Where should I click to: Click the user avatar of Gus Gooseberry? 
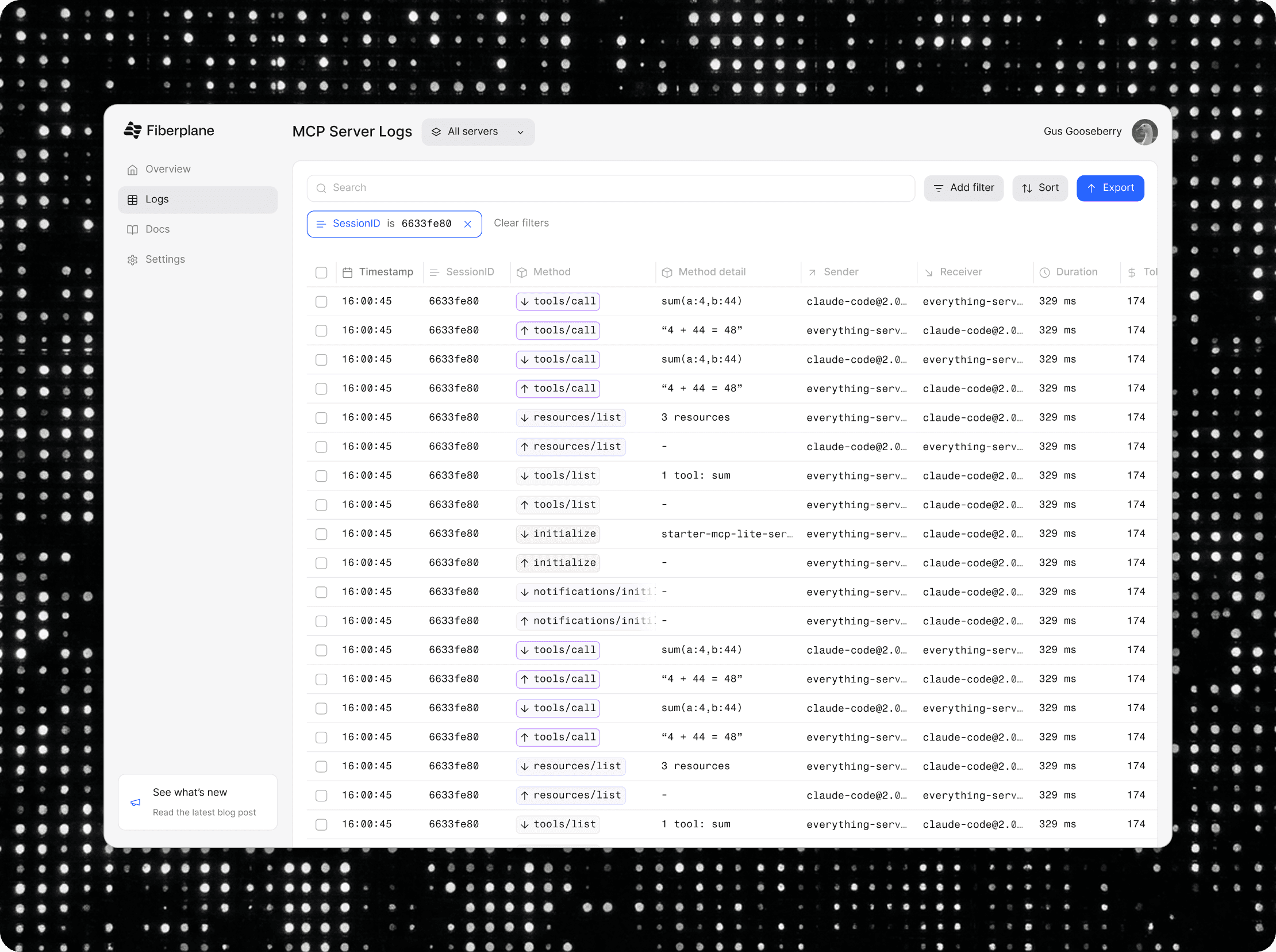tap(1144, 132)
